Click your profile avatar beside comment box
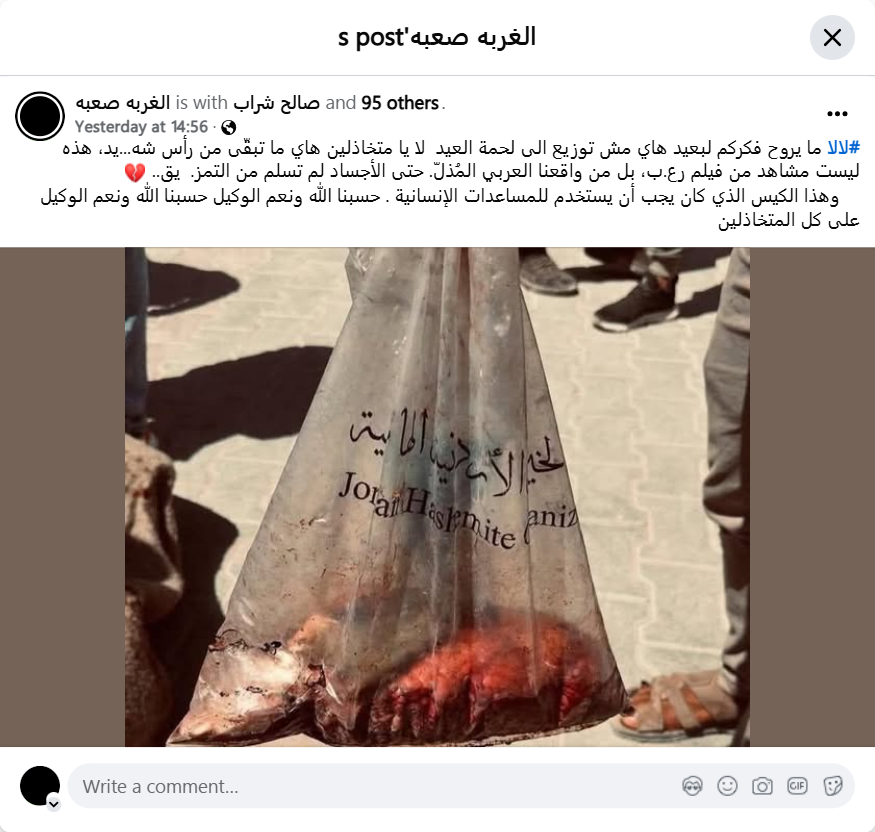The height and width of the screenshot is (832, 875). (40, 786)
